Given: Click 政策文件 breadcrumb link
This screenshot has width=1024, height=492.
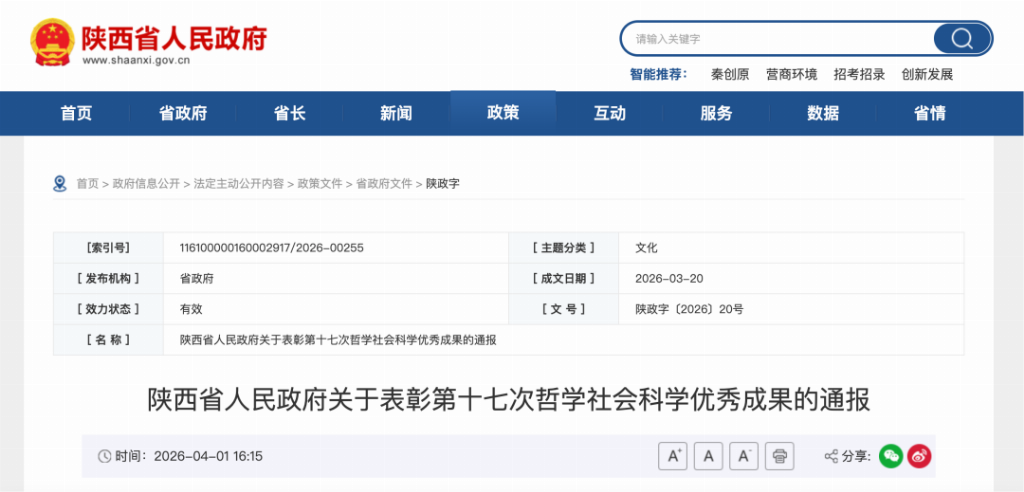Looking at the screenshot, I should coord(317,184).
